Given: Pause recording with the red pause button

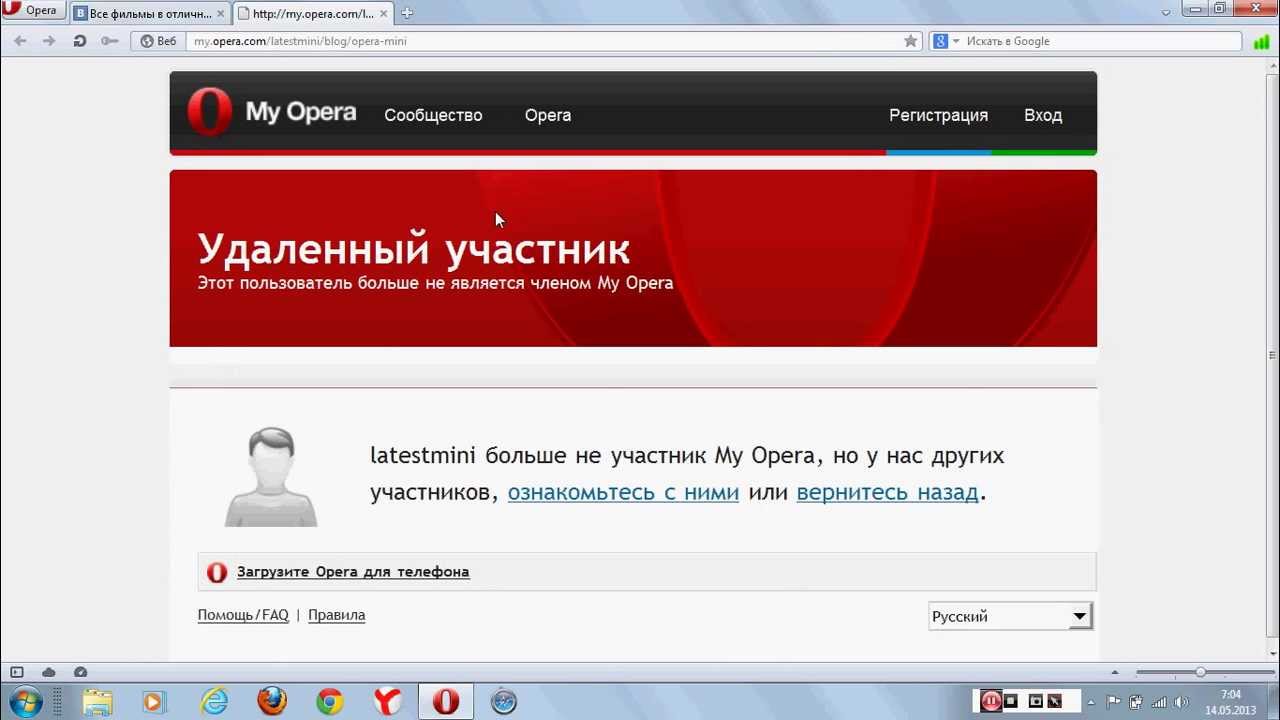Looking at the screenshot, I should 991,701.
